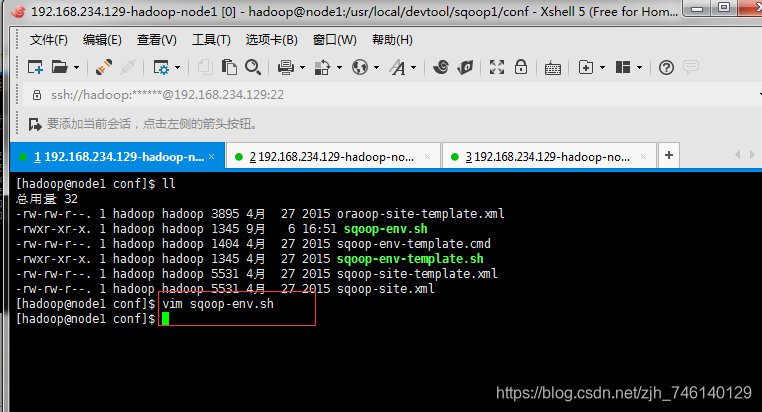Click the Print icon

[x=286, y=67]
